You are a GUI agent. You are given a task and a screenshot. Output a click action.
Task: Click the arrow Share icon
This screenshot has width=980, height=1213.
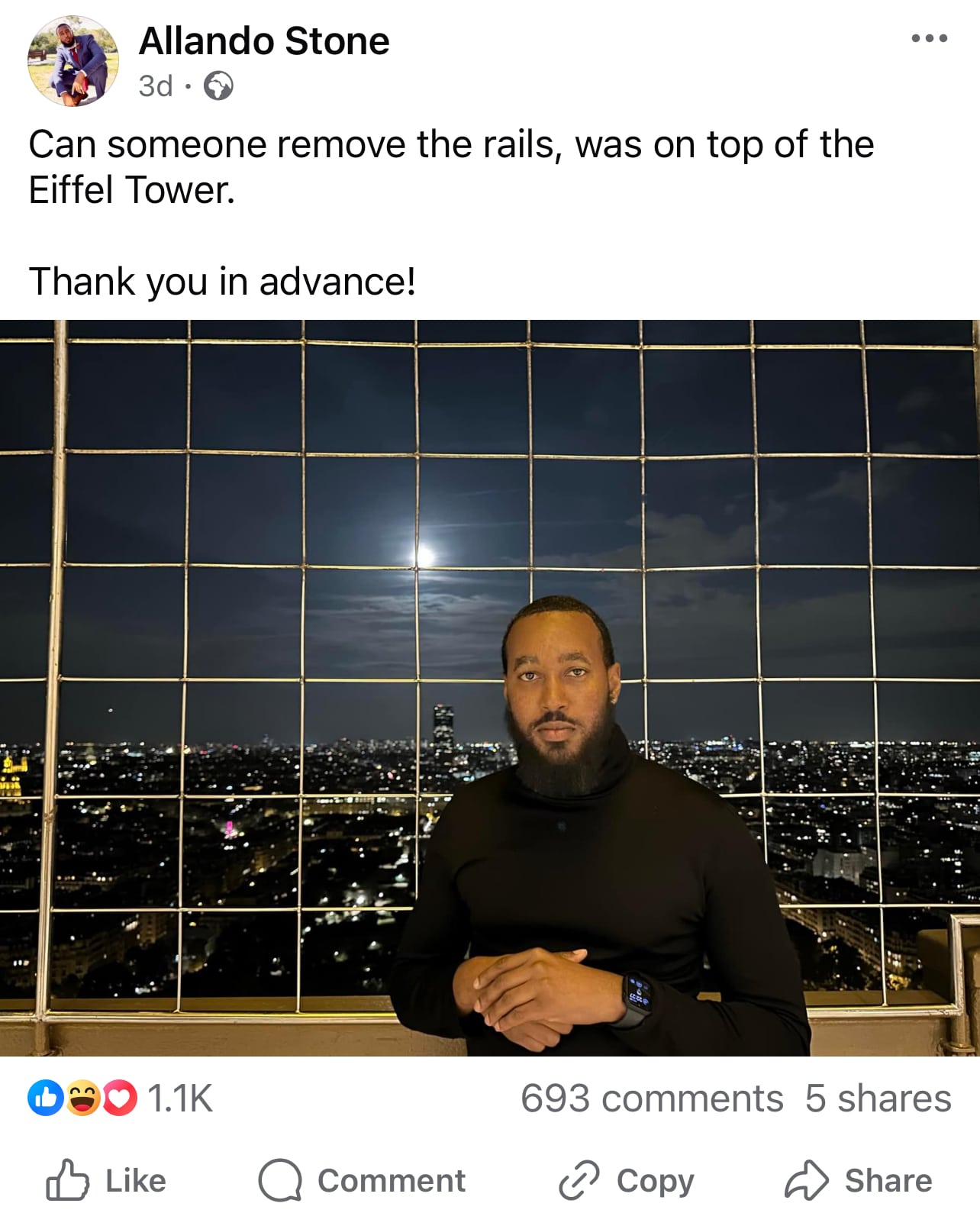(807, 1180)
